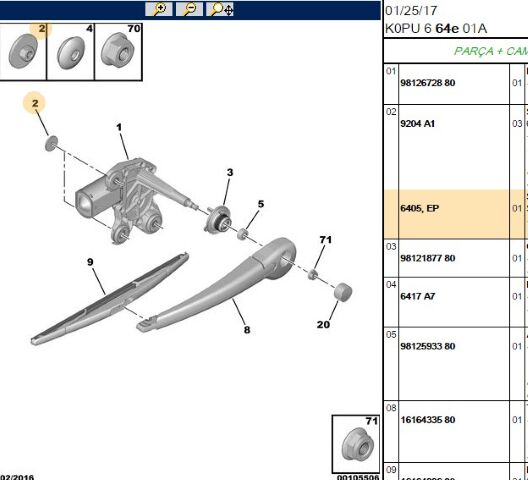Image resolution: width=528 pixels, height=480 pixels.
Task: Select callout number 3 in diagram
Action: 230,172
